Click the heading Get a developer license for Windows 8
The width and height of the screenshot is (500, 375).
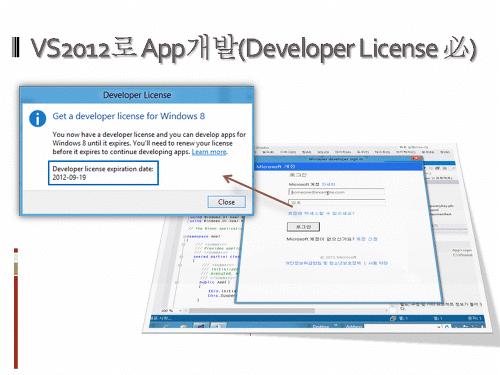[x=129, y=116]
